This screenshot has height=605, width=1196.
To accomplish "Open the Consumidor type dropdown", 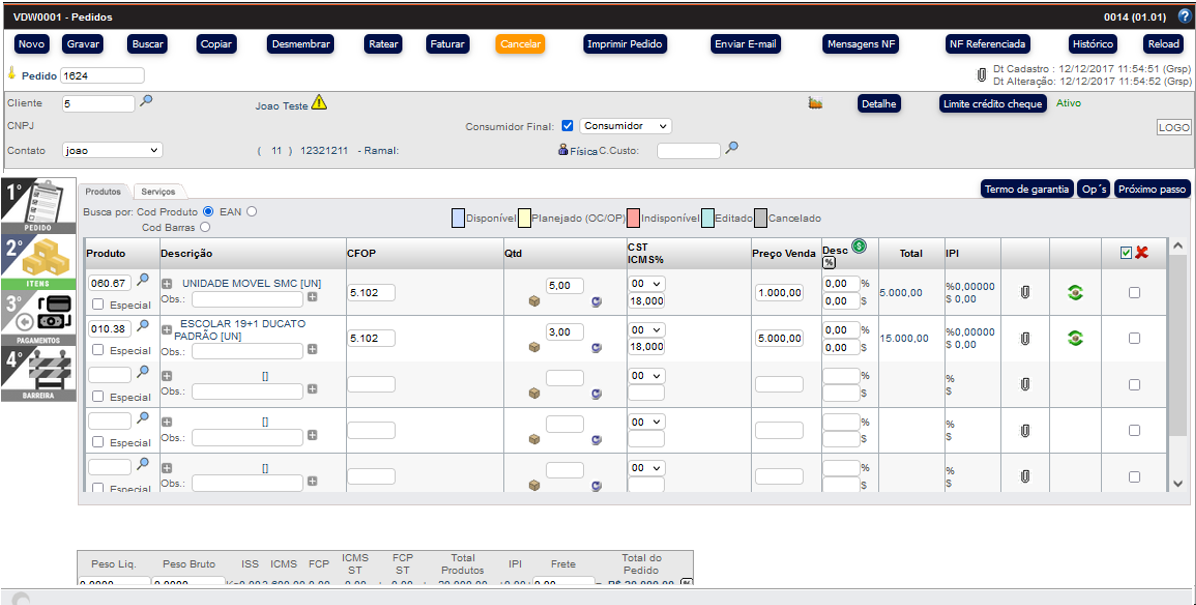I will [625, 126].
